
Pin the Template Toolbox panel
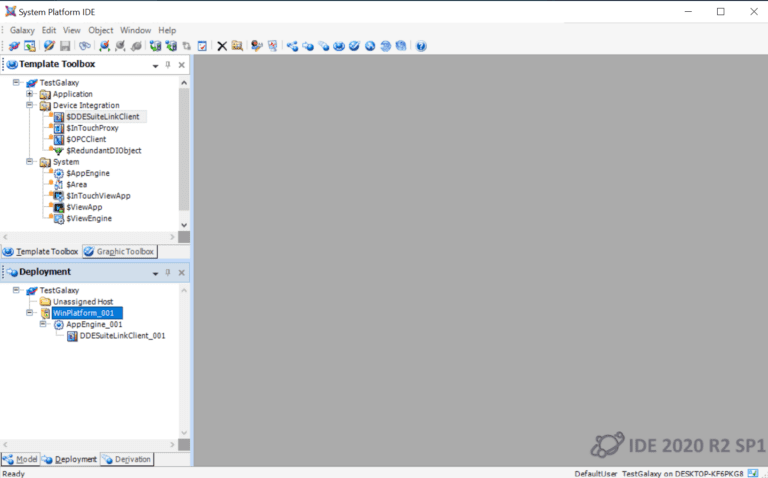tap(168, 65)
